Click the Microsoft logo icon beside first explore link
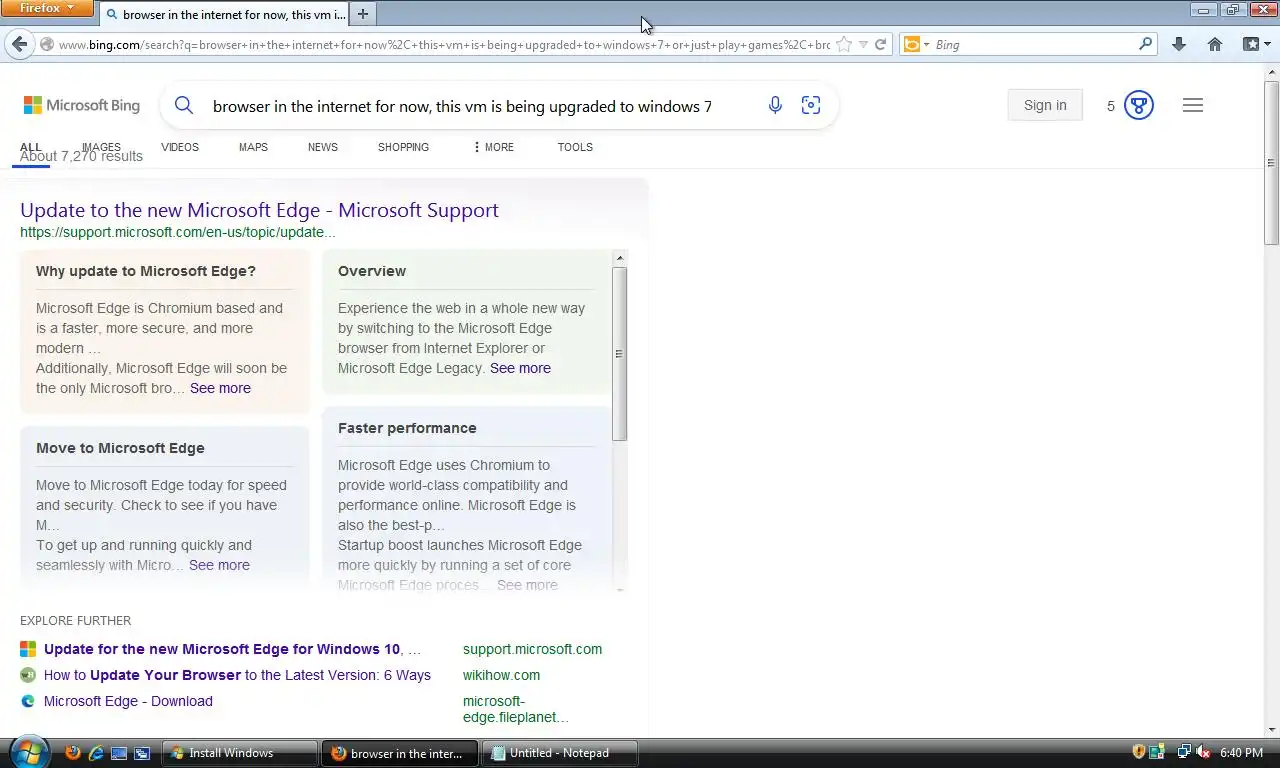The image size is (1280, 768). 28,649
